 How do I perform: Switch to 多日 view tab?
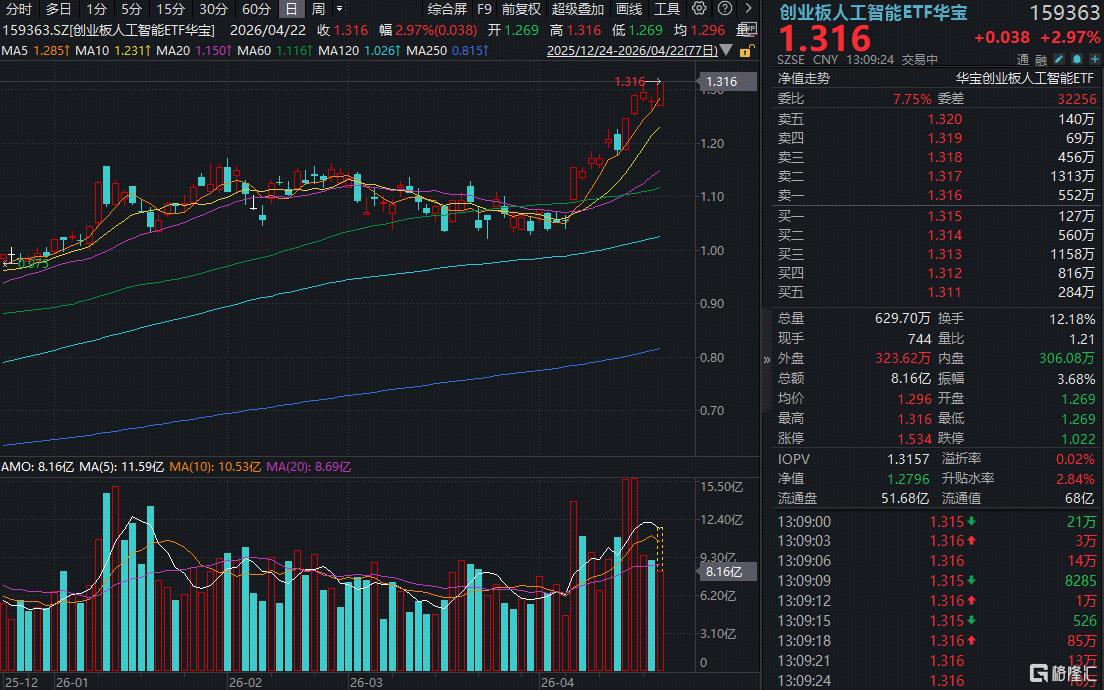tap(58, 9)
